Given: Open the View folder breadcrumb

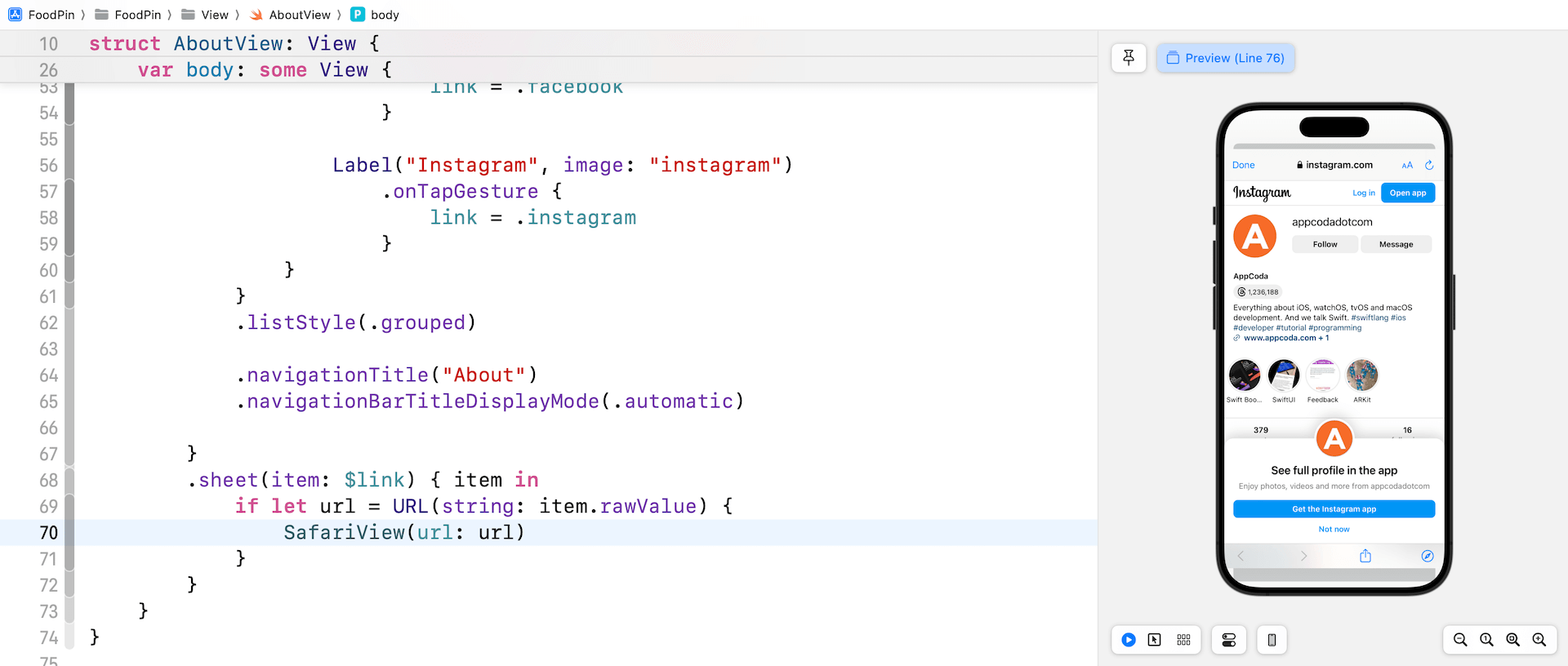Looking at the screenshot, I should (x=214, y=15).
